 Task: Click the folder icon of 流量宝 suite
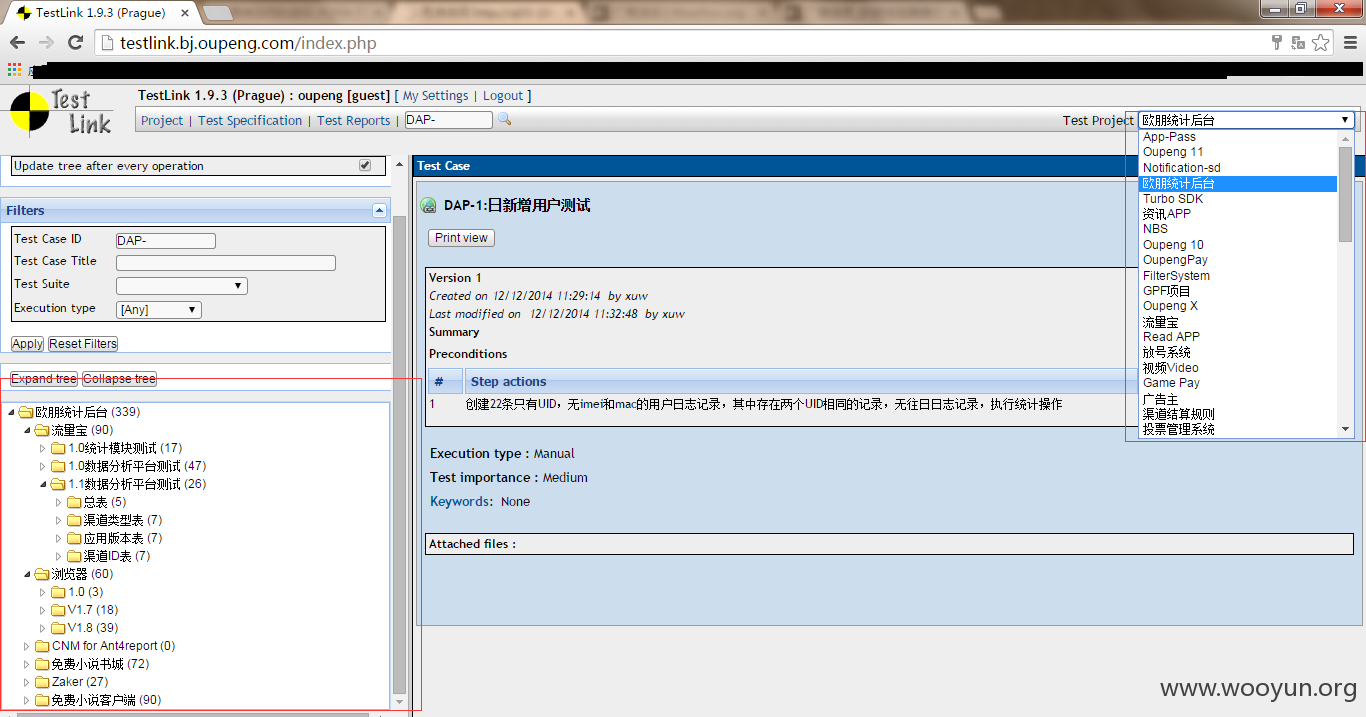[x=42, y=430]
